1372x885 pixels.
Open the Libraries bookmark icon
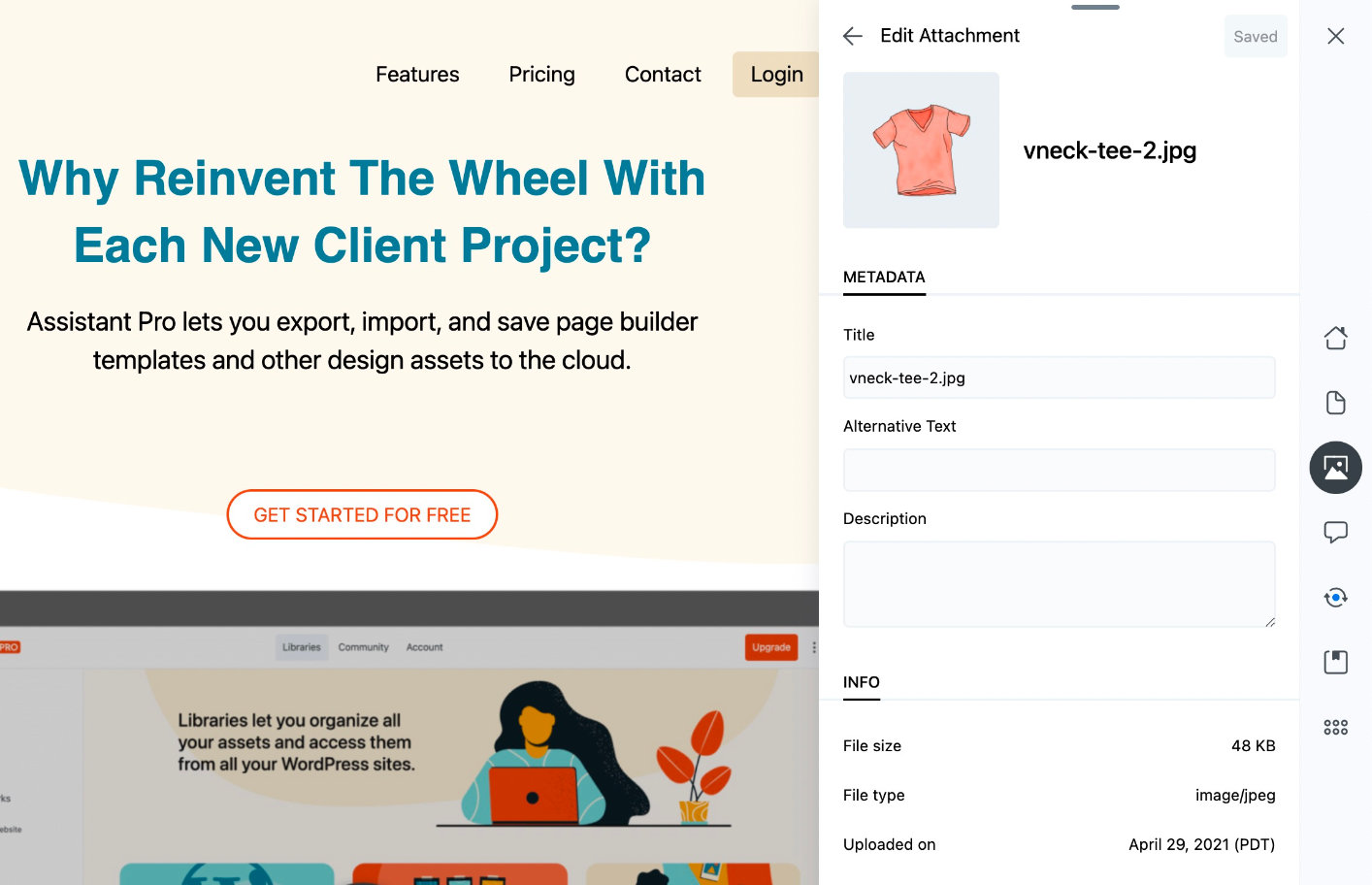click(x=1335, y=662)
